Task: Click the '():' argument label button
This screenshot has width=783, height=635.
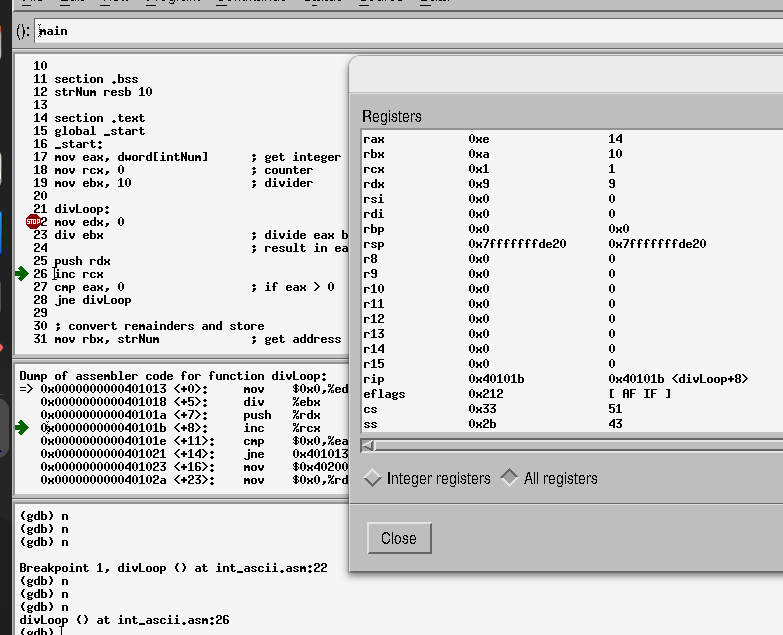Action: pos(23,31)
